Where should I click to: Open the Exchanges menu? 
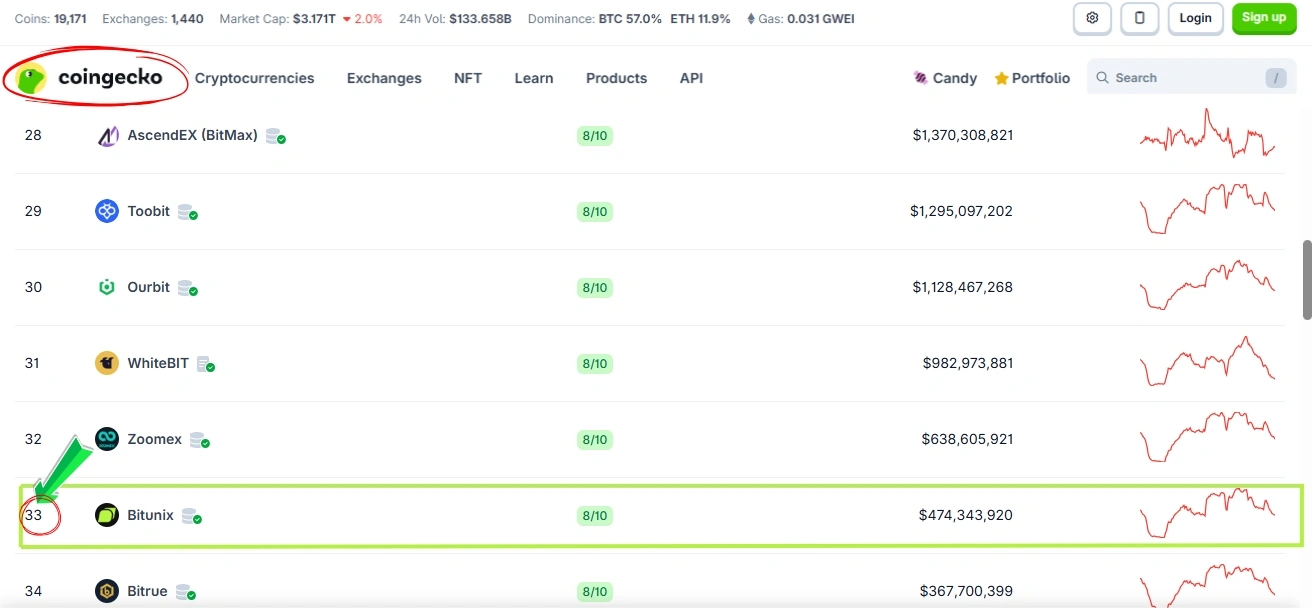coord(384,78)
